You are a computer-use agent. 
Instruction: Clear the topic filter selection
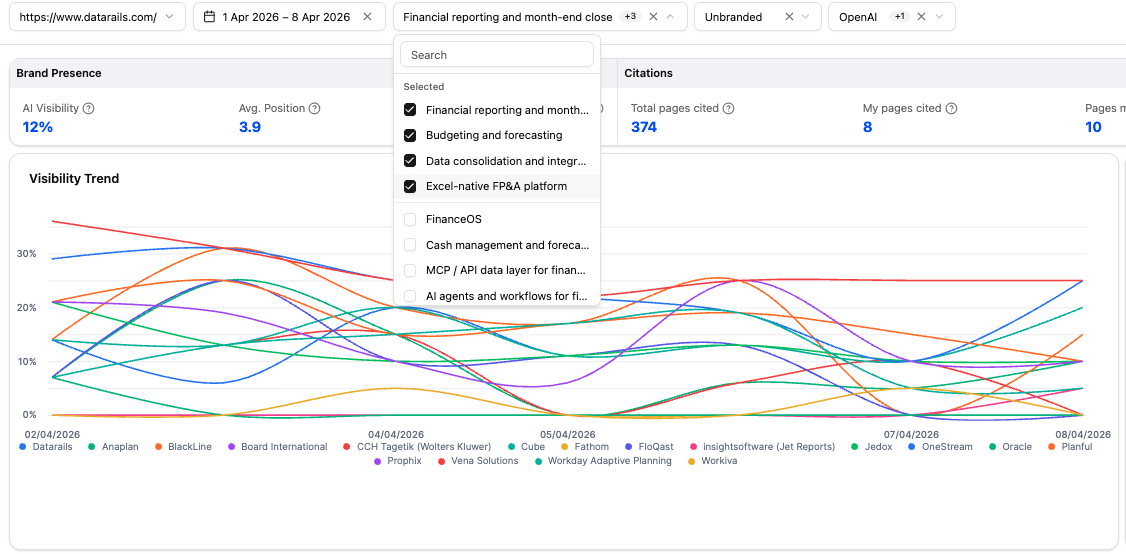click(x=653, y=17)
